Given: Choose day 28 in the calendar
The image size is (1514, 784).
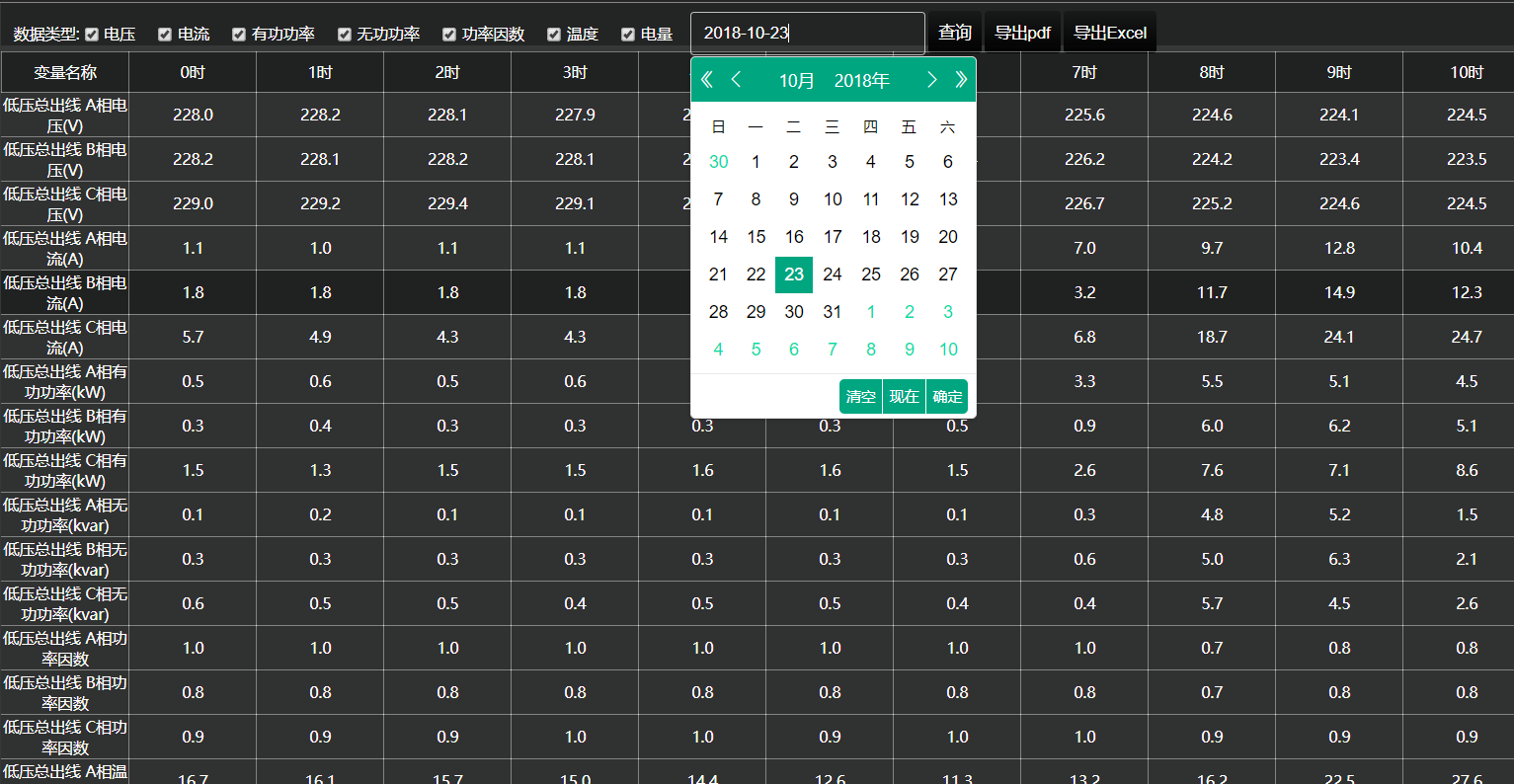Looking at the screenshot, I should 718,312.
